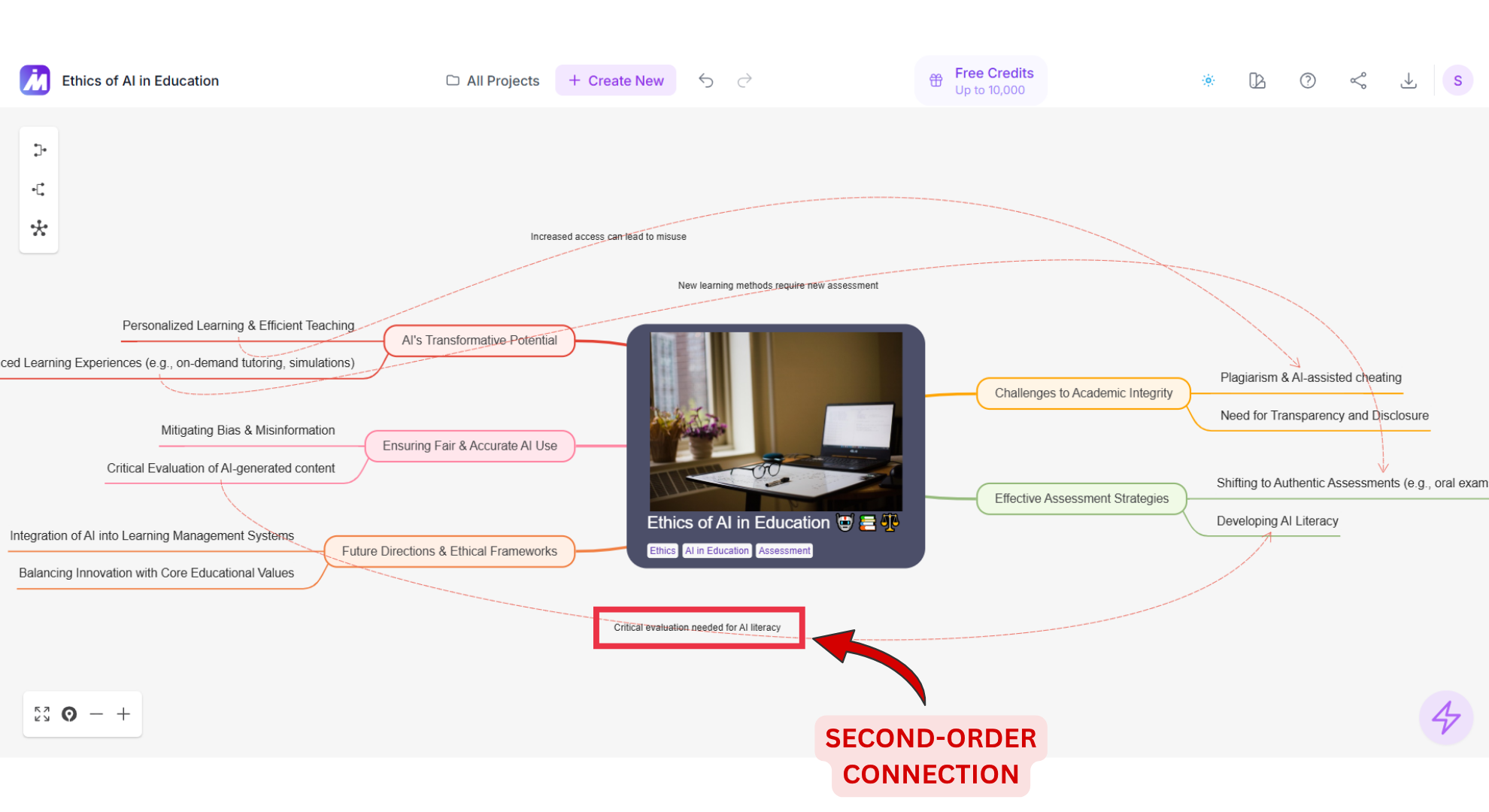Viewport: 1489px width, 812px height.
Task: Select the Challenges to Academic Integrity node
Action: pos(1083,393)
